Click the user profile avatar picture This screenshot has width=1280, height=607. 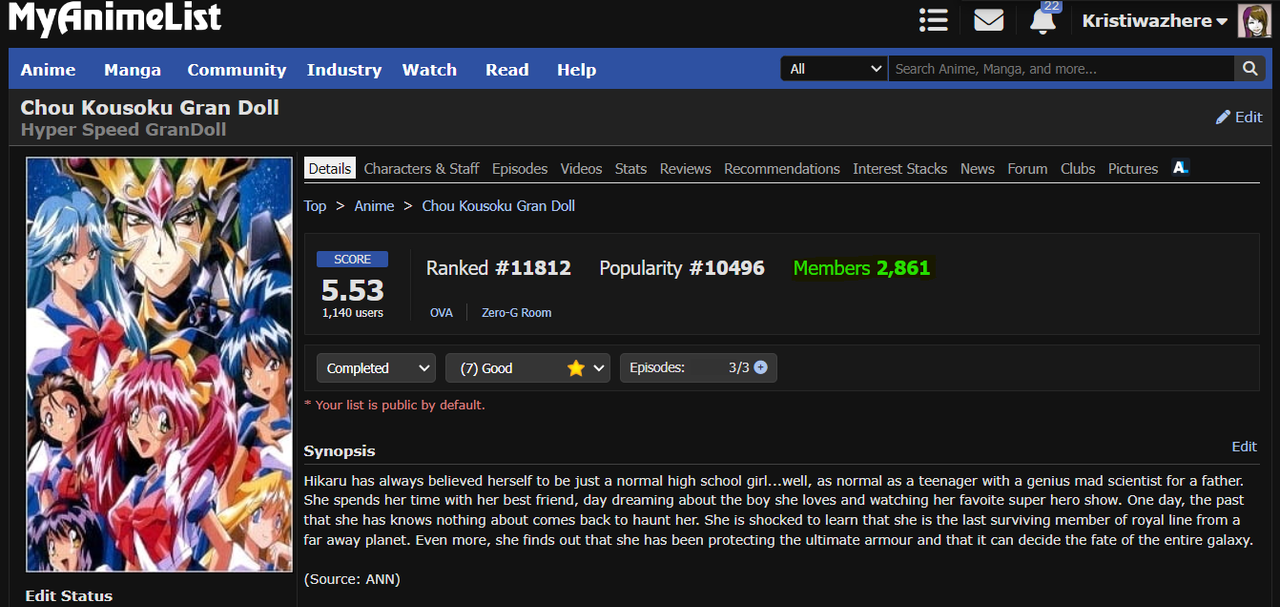pyautogui.click(x=1254, y=20)
